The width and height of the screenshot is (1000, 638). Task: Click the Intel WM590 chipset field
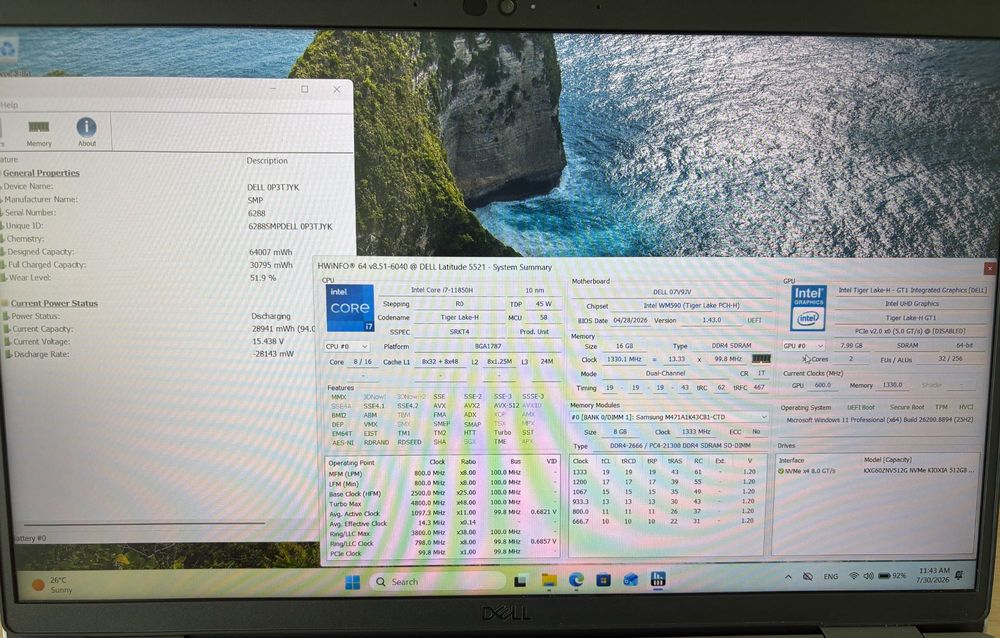691,306
